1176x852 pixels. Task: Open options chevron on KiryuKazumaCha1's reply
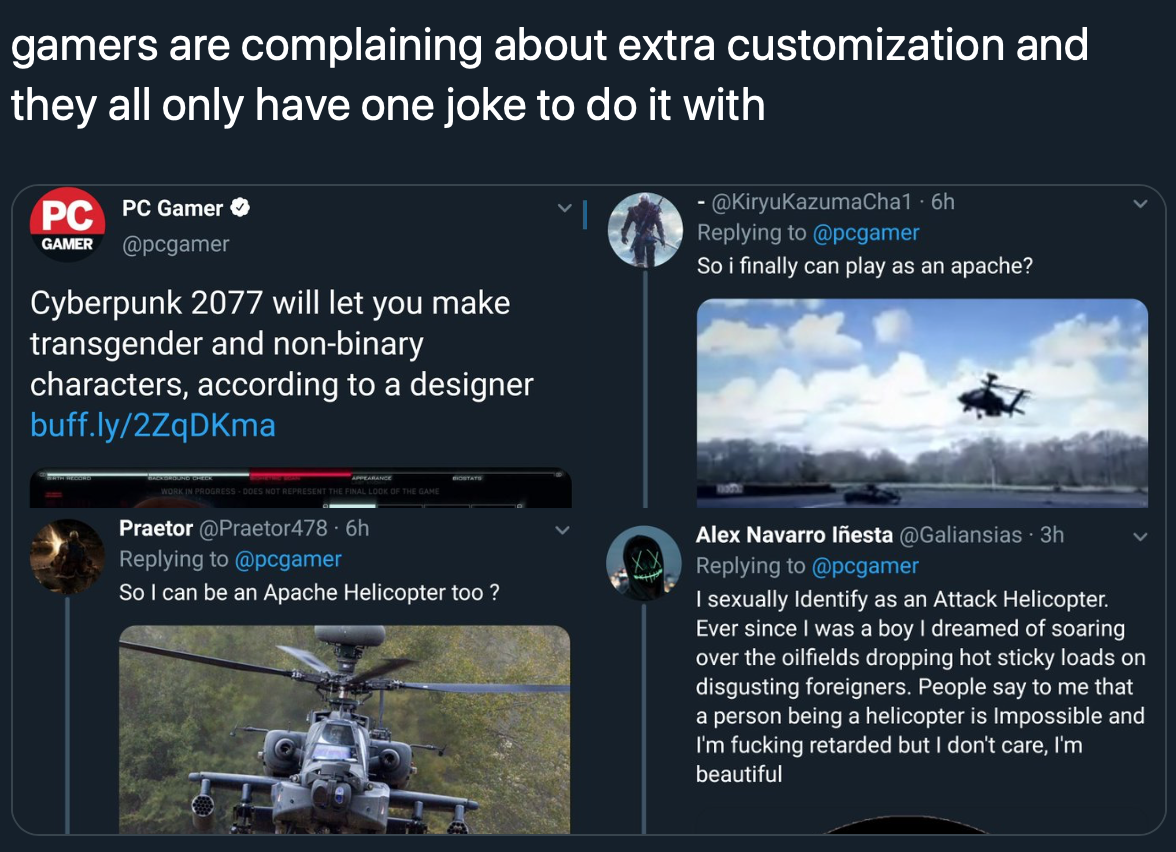(1139, 204)
